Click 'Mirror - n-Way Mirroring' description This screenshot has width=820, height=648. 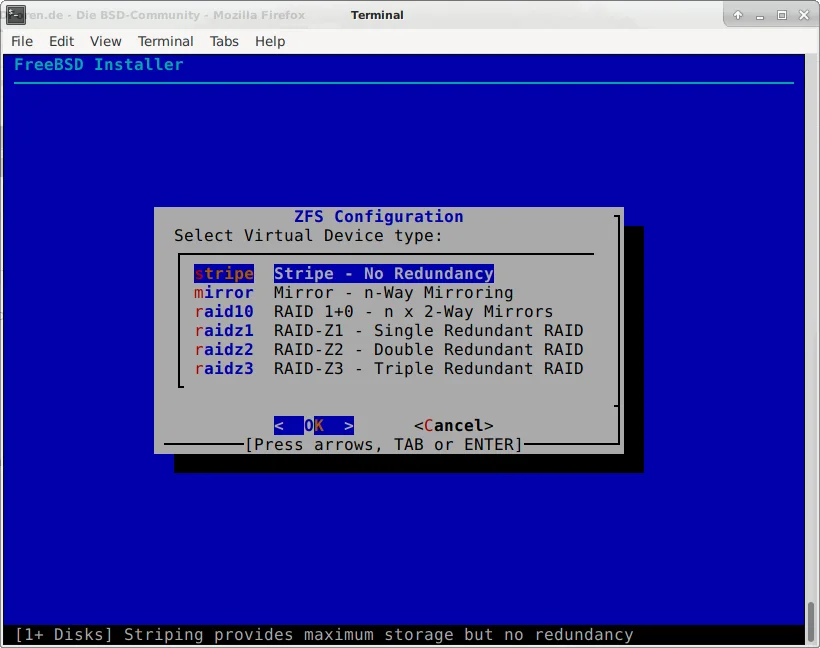(x=394, y=292)
